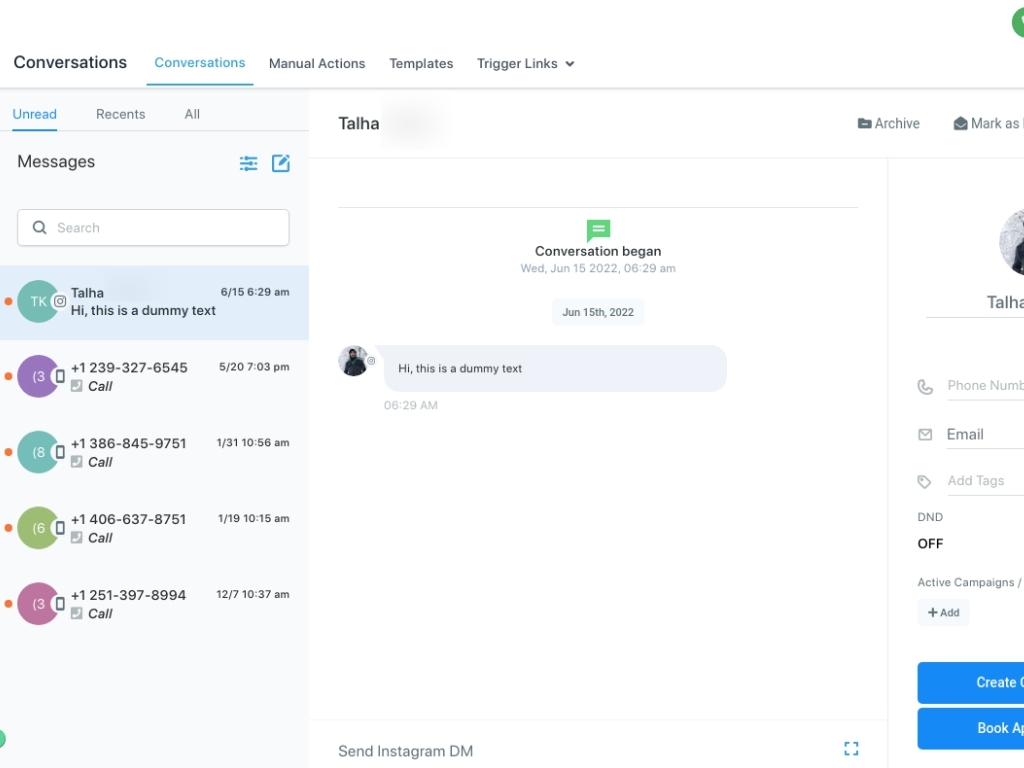Screen dimensions: 1024x768
Task: Open the message filter settings icon
Action: [x=248, y=163]
